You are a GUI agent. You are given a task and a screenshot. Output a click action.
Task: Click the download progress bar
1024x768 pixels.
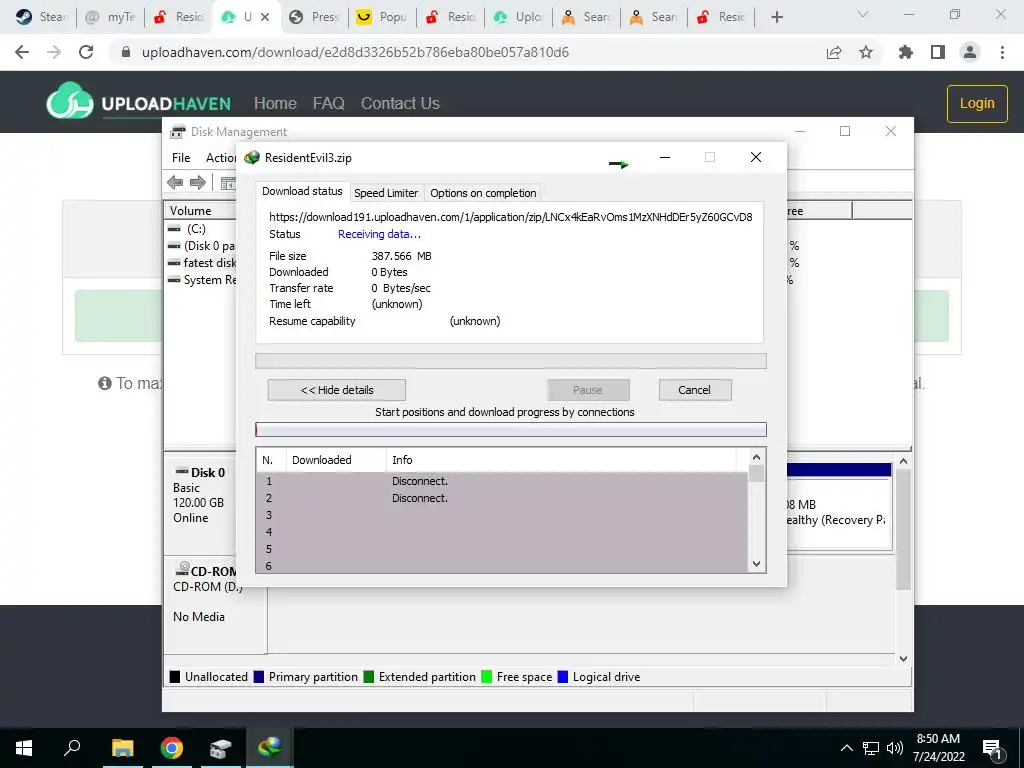point(511,361)
